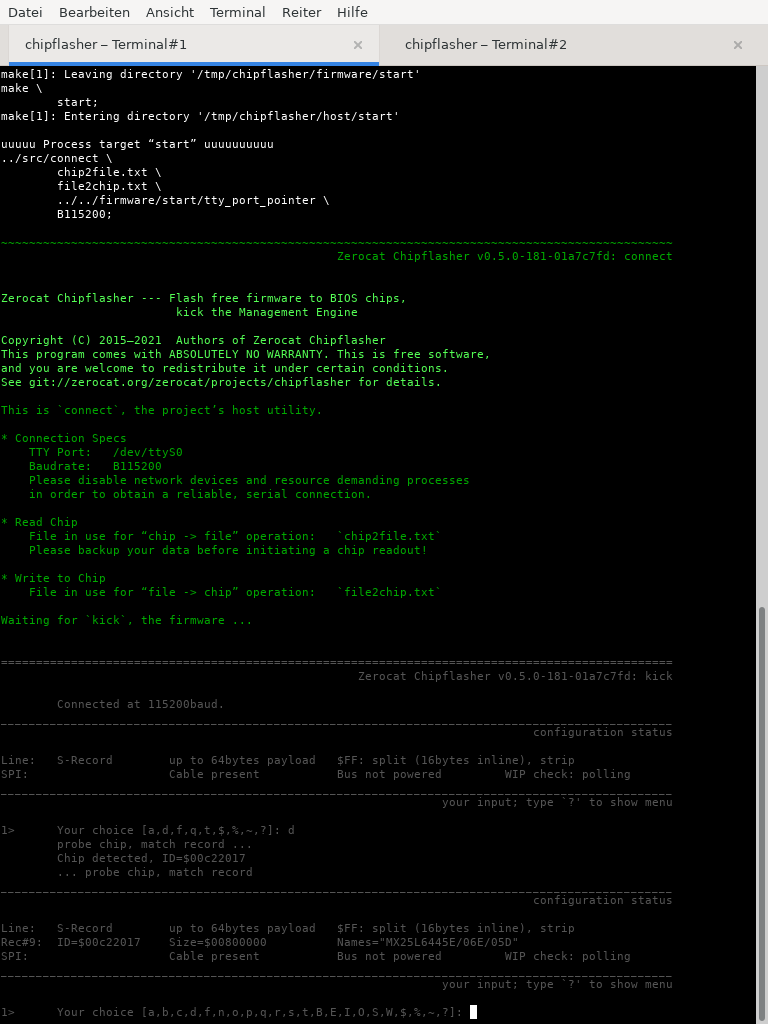Click 'This program comes with ABSOLUTELY NO WARRANTY' line
768x1024 pixels.
pos(246,354)
